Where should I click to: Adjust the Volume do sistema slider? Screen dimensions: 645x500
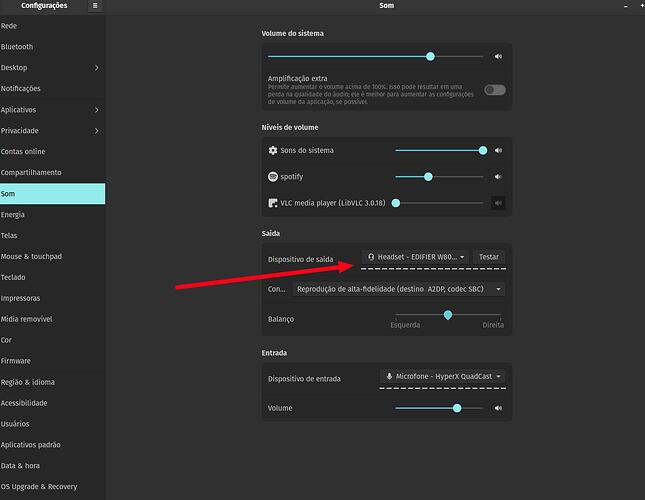coord(375,56)
